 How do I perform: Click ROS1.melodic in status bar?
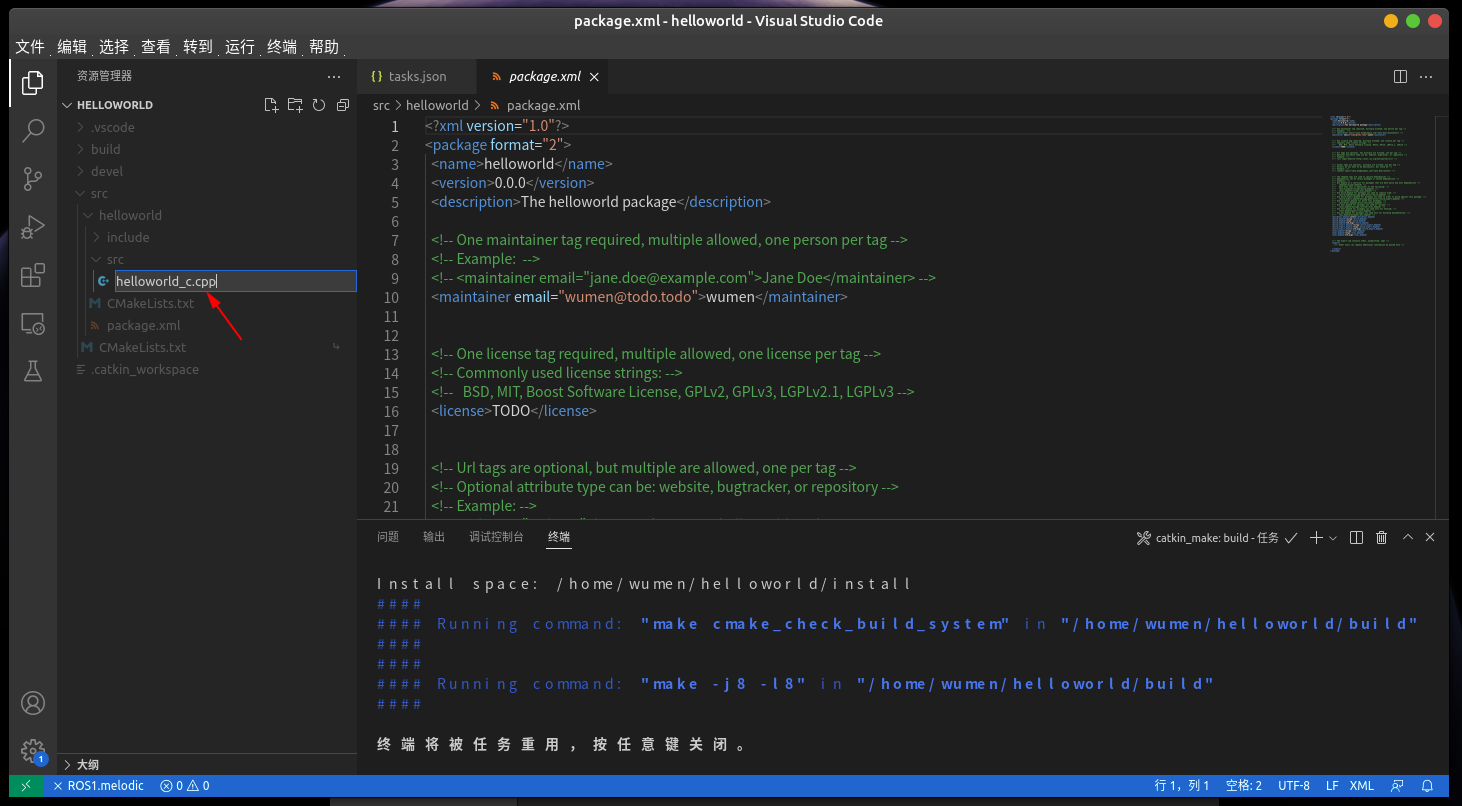point(105,786)
